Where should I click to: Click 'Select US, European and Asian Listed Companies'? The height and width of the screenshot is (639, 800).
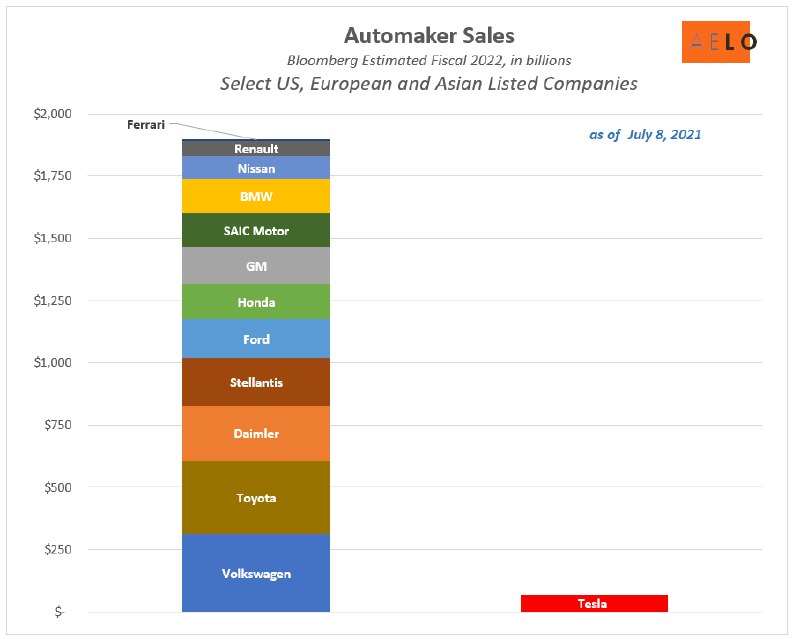click(x=429, y=83)
